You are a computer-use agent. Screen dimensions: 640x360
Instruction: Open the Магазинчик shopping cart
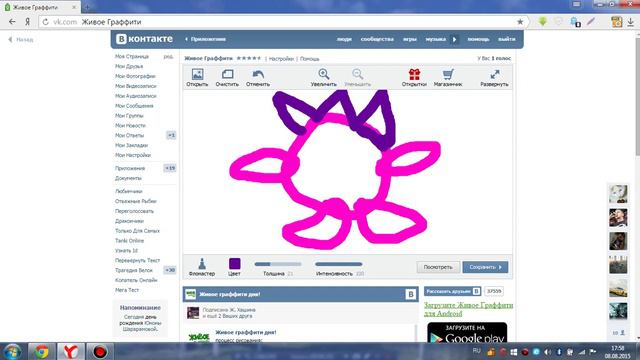tap(448, 77)
